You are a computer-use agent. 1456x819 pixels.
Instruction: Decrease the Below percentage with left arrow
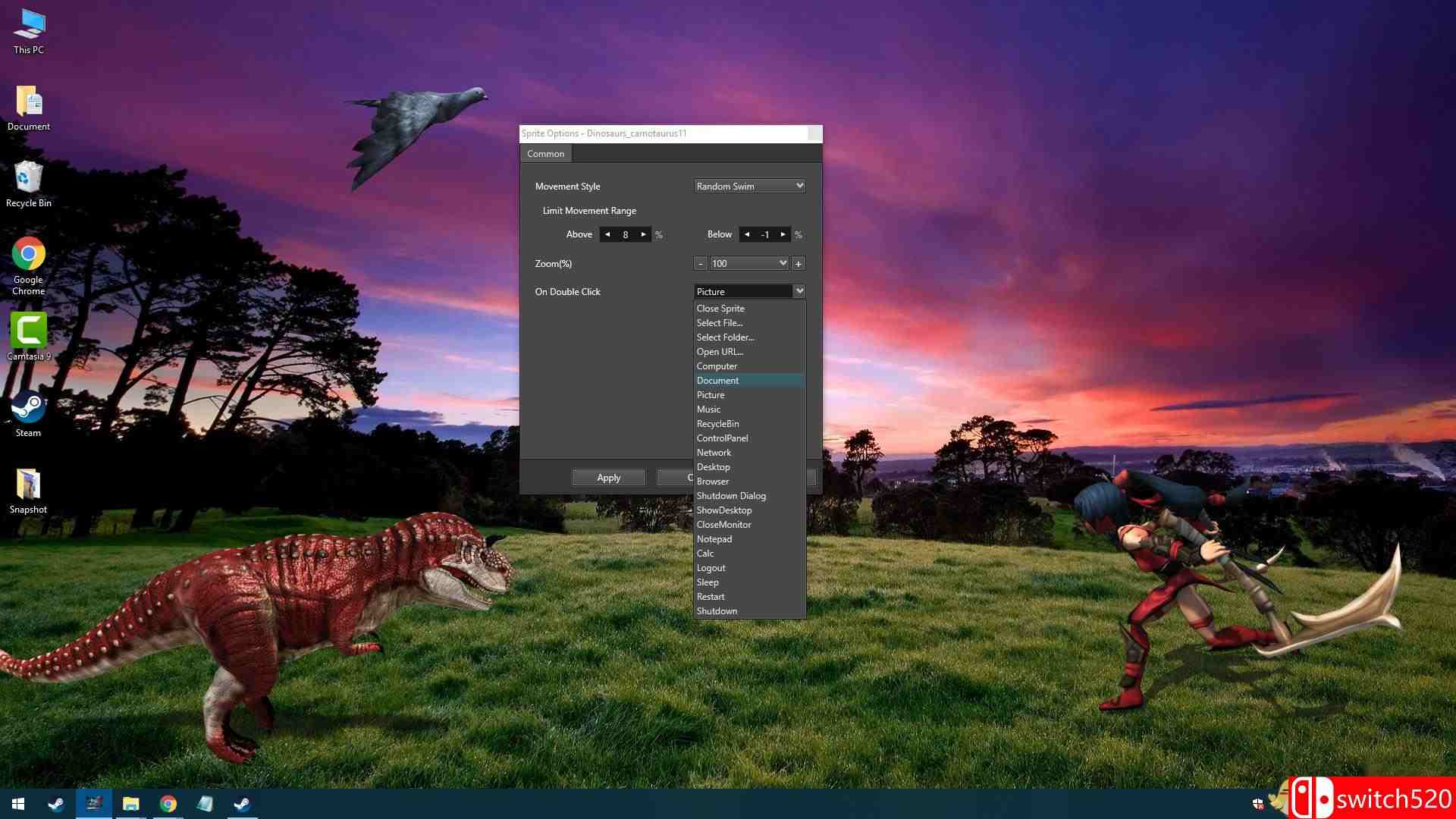747,234
